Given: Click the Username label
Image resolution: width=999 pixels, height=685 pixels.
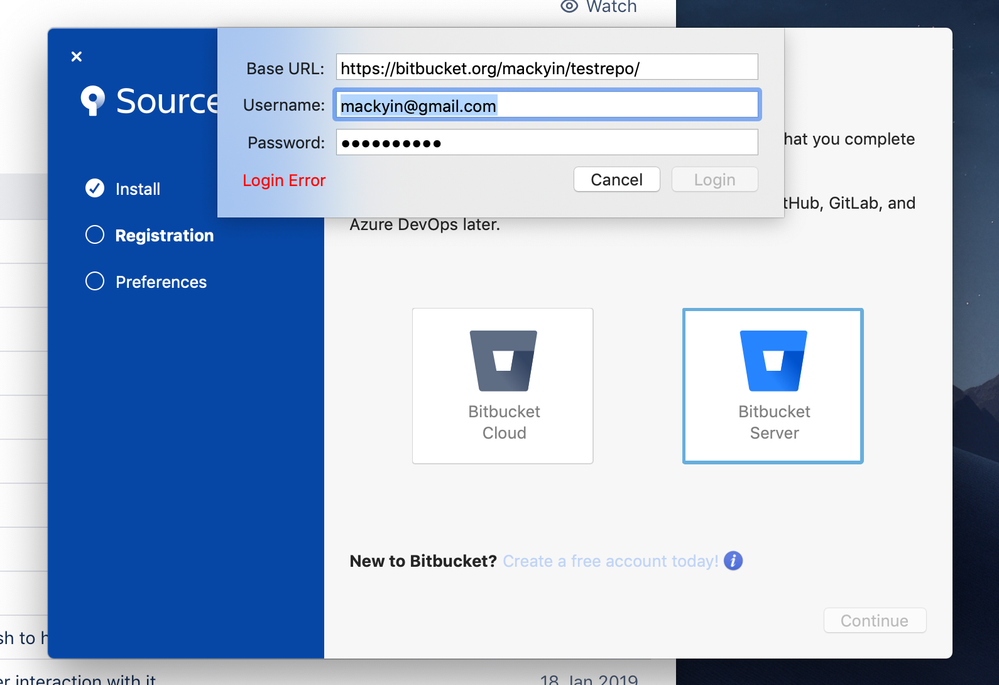Looking at the screenshot, I should [284, 105].
